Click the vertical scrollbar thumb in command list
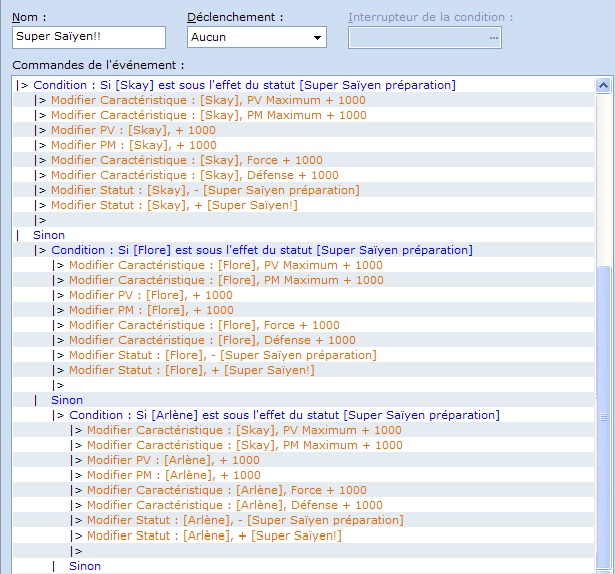The width and height of the screenshot is (615, 574). click(603, 418)
